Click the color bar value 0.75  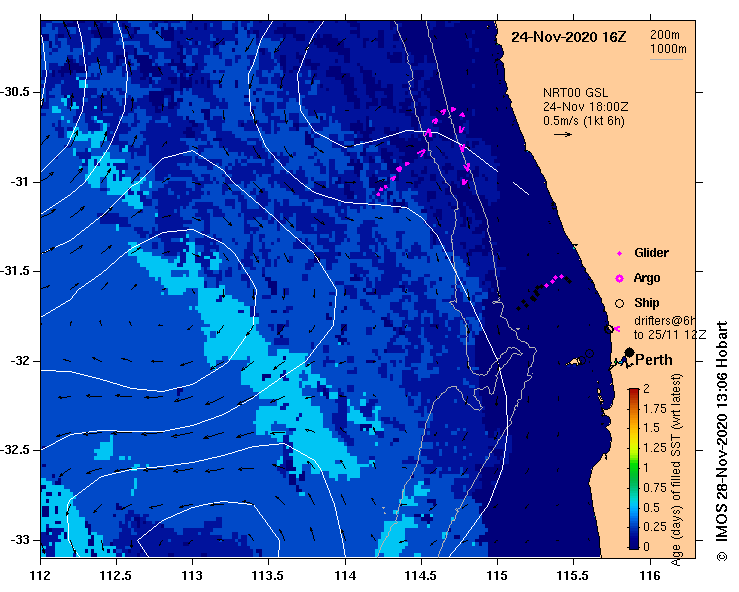pos(655,487)
